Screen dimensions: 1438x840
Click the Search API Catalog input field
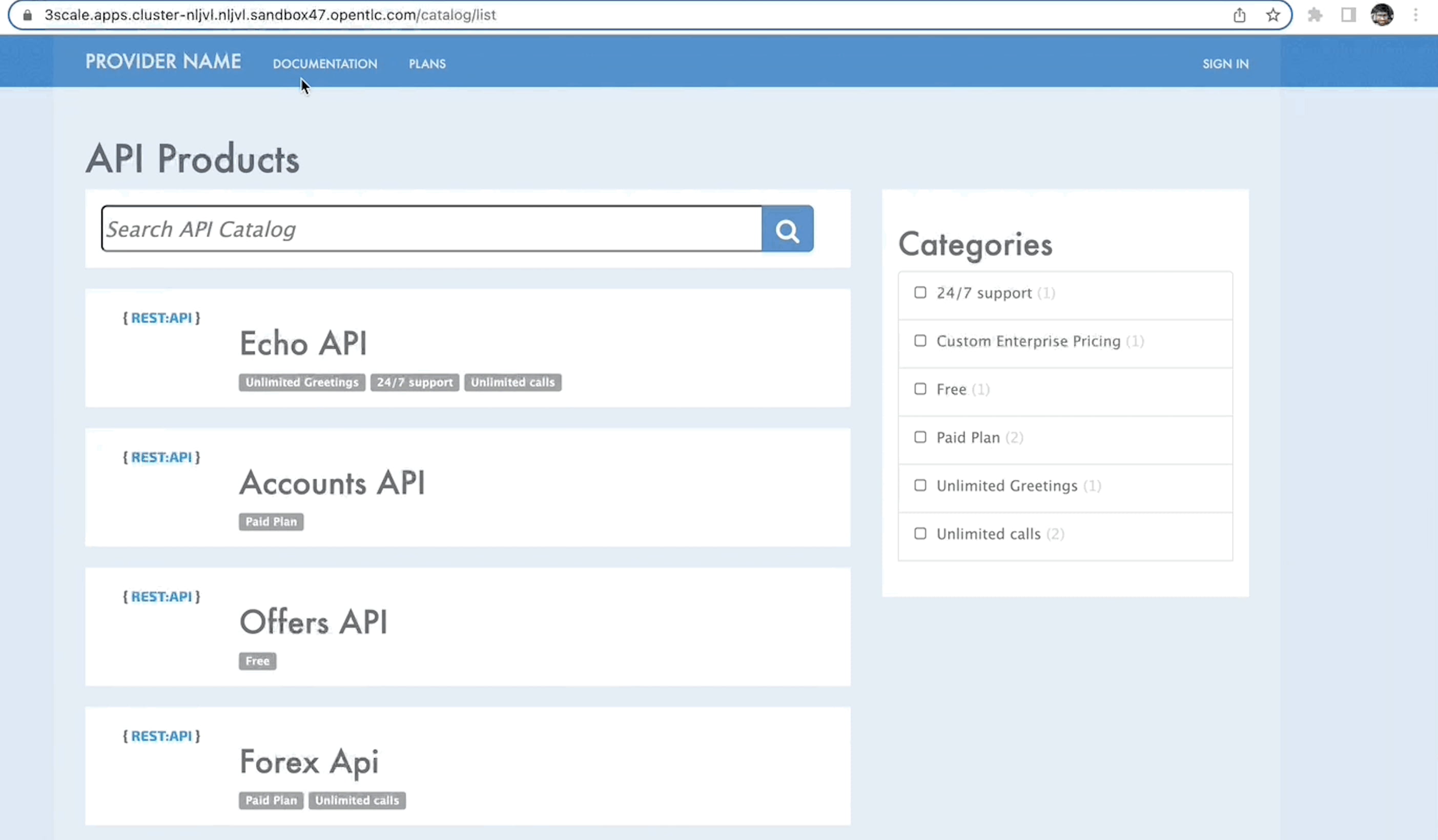pyautogui.click(x=432, y=228)
